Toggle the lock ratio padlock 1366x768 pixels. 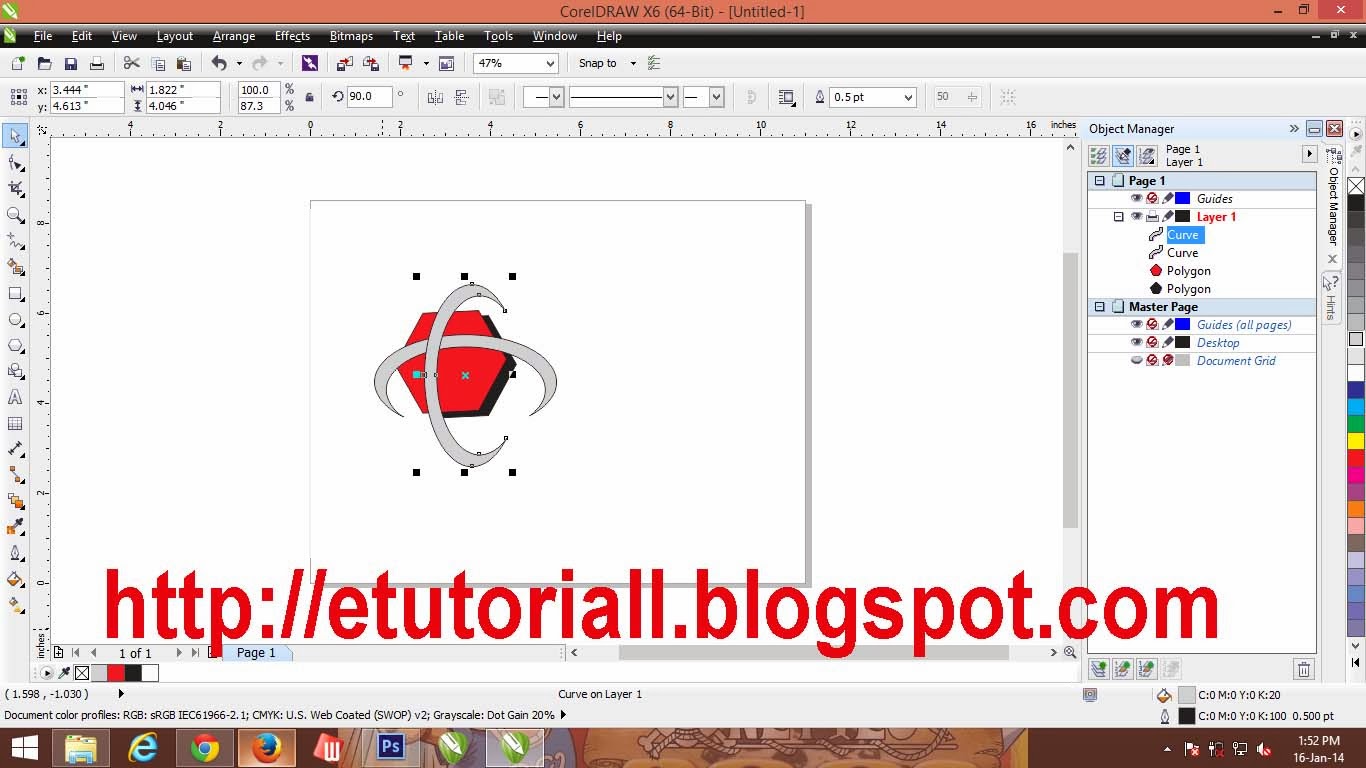click(309, 97)
